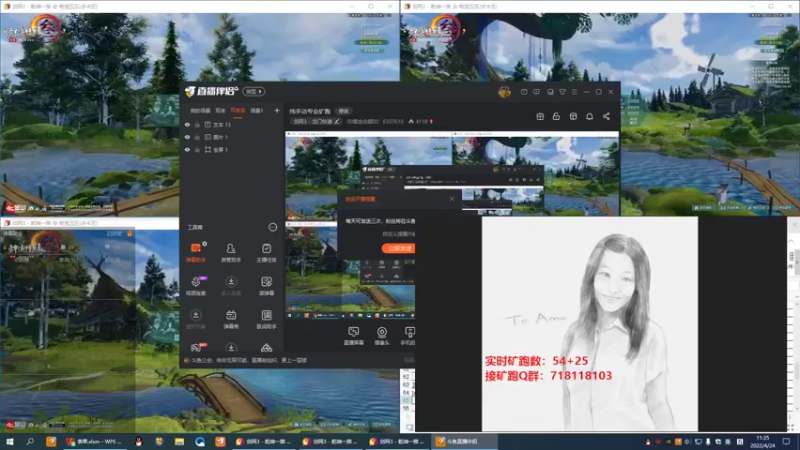Click the custom reminder text field in the popup
Viewport: 800px width, 450px height.
(x=397, y=234)
